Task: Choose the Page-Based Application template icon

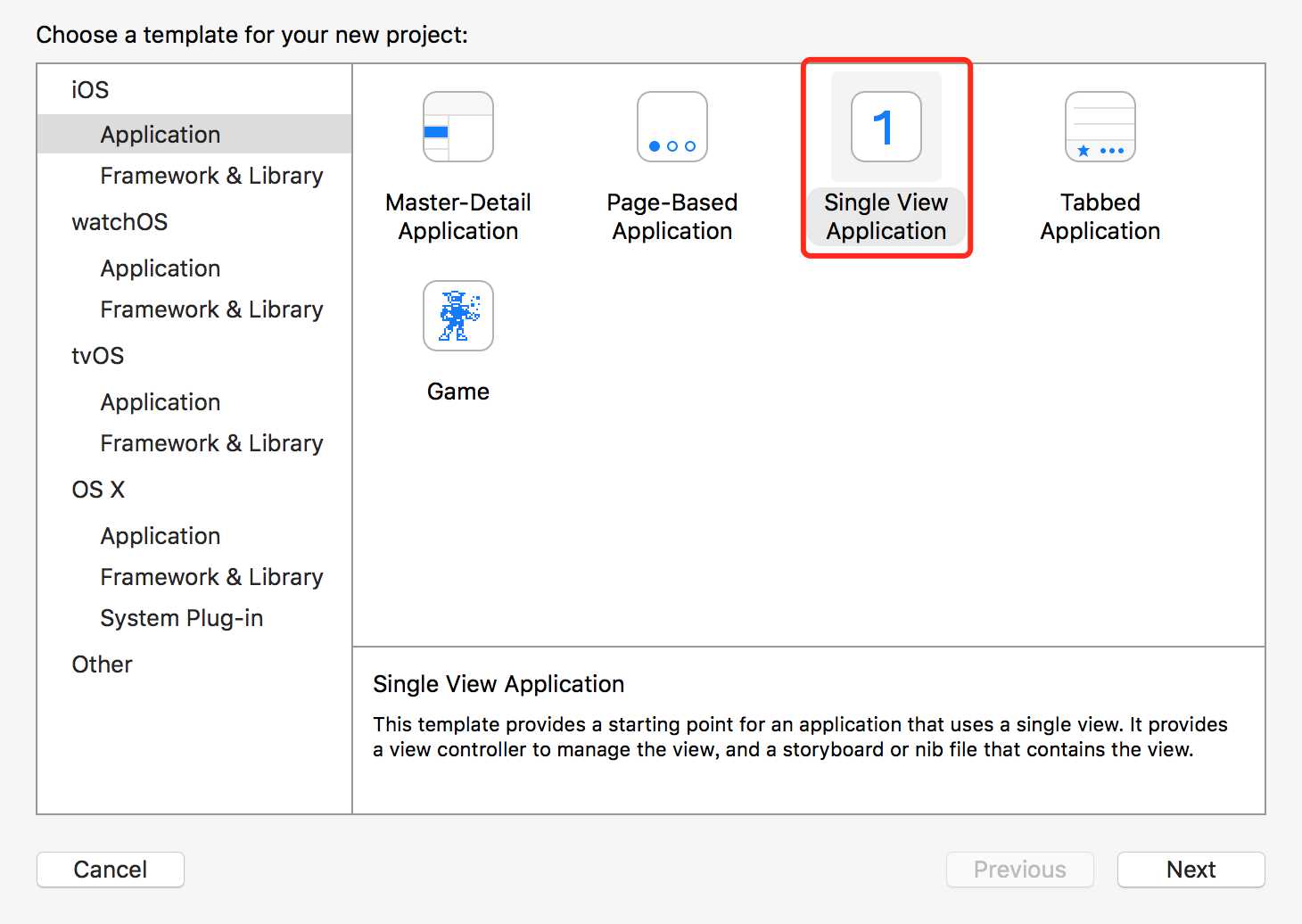Action: pos(672,127)
